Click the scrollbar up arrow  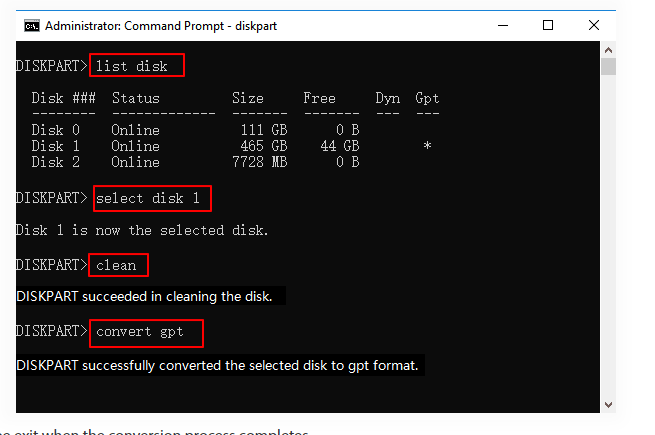coord(608,50)
